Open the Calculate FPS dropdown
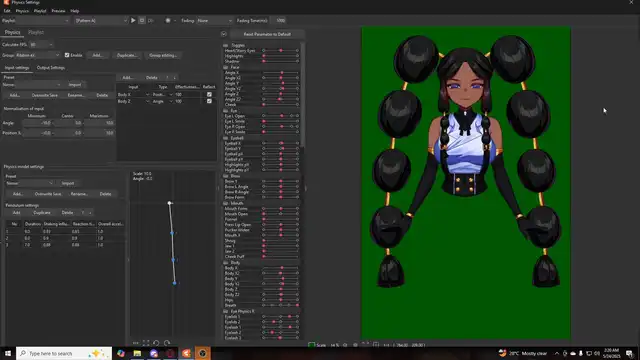Image resolution: width=640 pixels, height=360 pixels. tap(41, 44)
